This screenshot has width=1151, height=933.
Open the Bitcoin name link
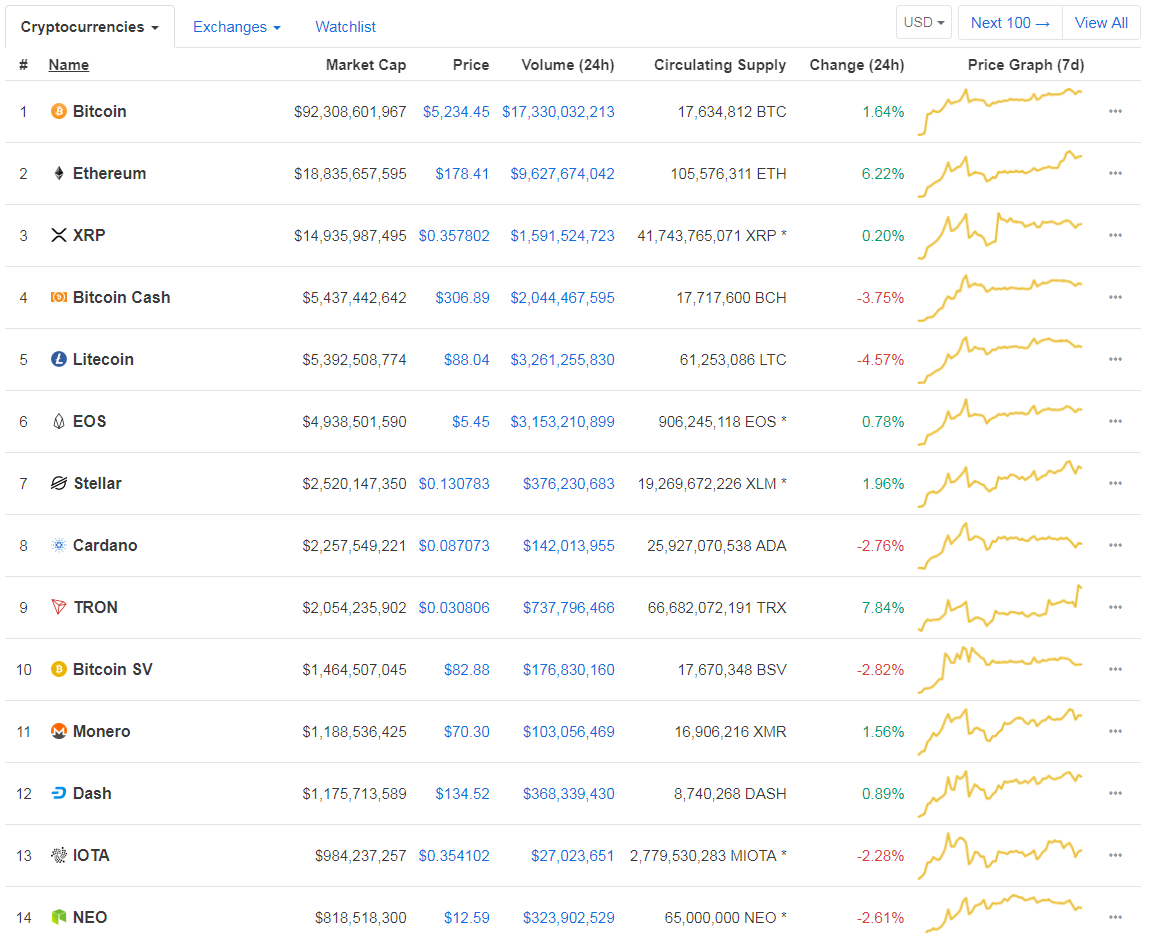point(100,112)
